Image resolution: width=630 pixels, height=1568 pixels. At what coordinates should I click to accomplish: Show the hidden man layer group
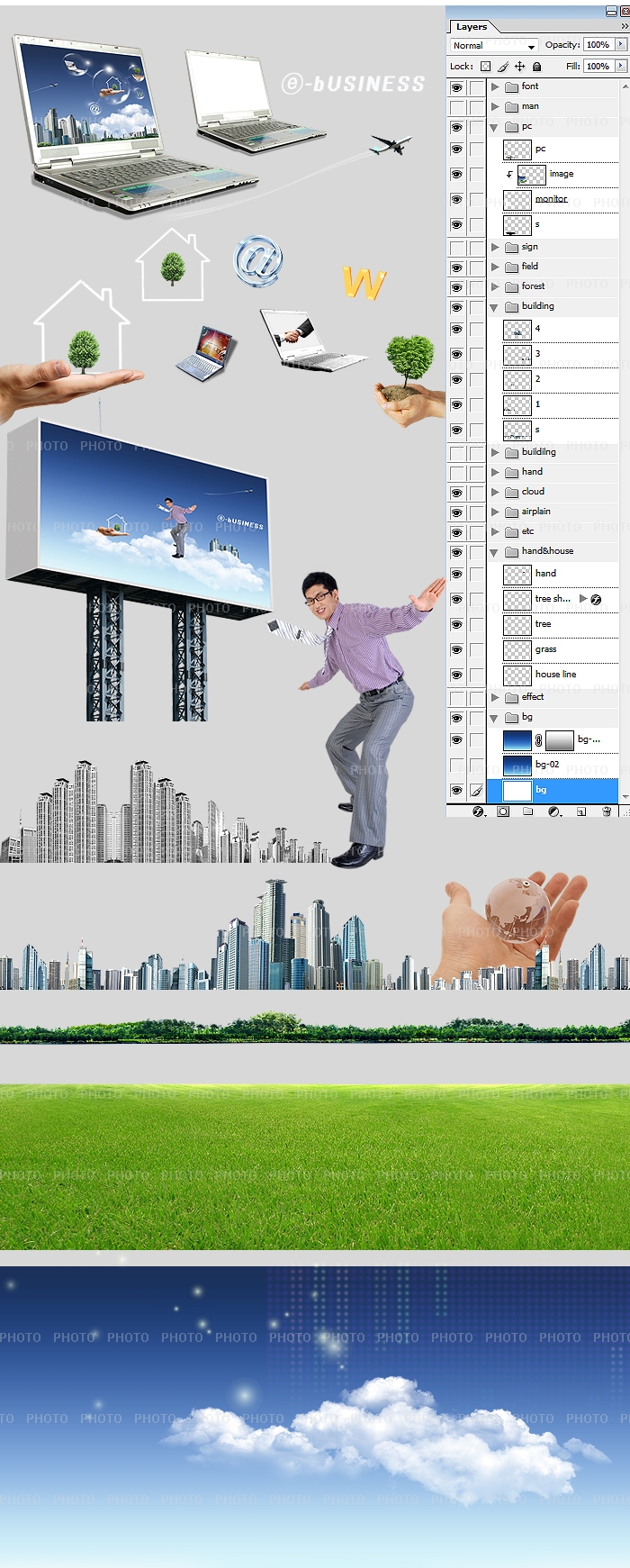456,107
